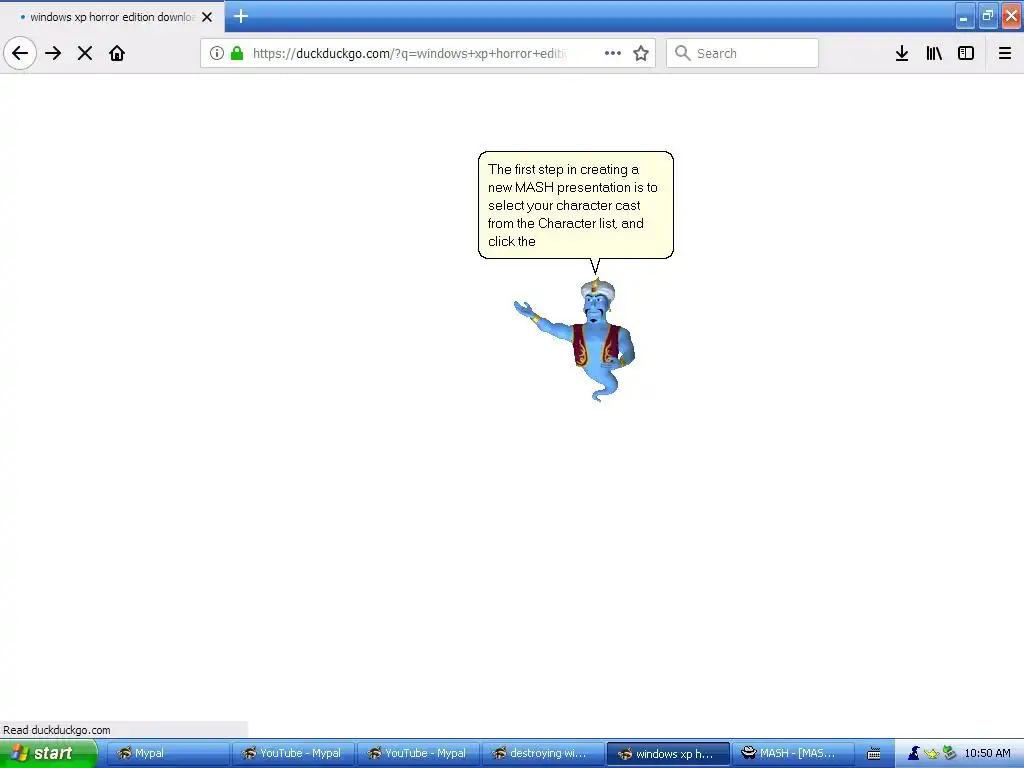Open a new tab with plus button

click(x=240, y=16)
